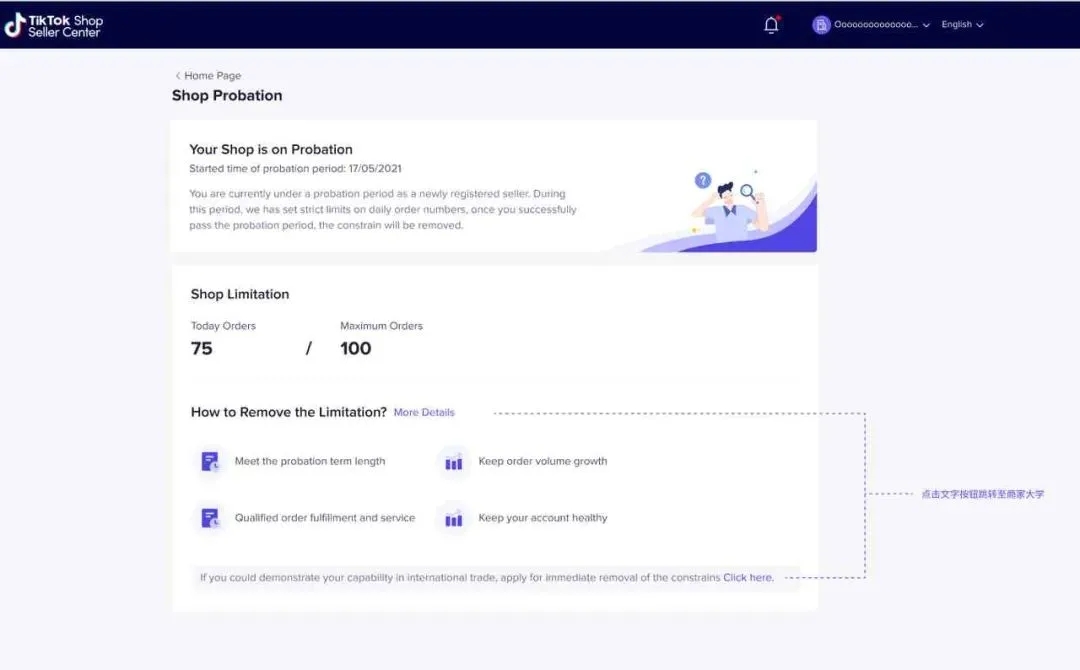1080x670 pixels.
Task: Go back to Home Page
Action: [x=212, y=76]
